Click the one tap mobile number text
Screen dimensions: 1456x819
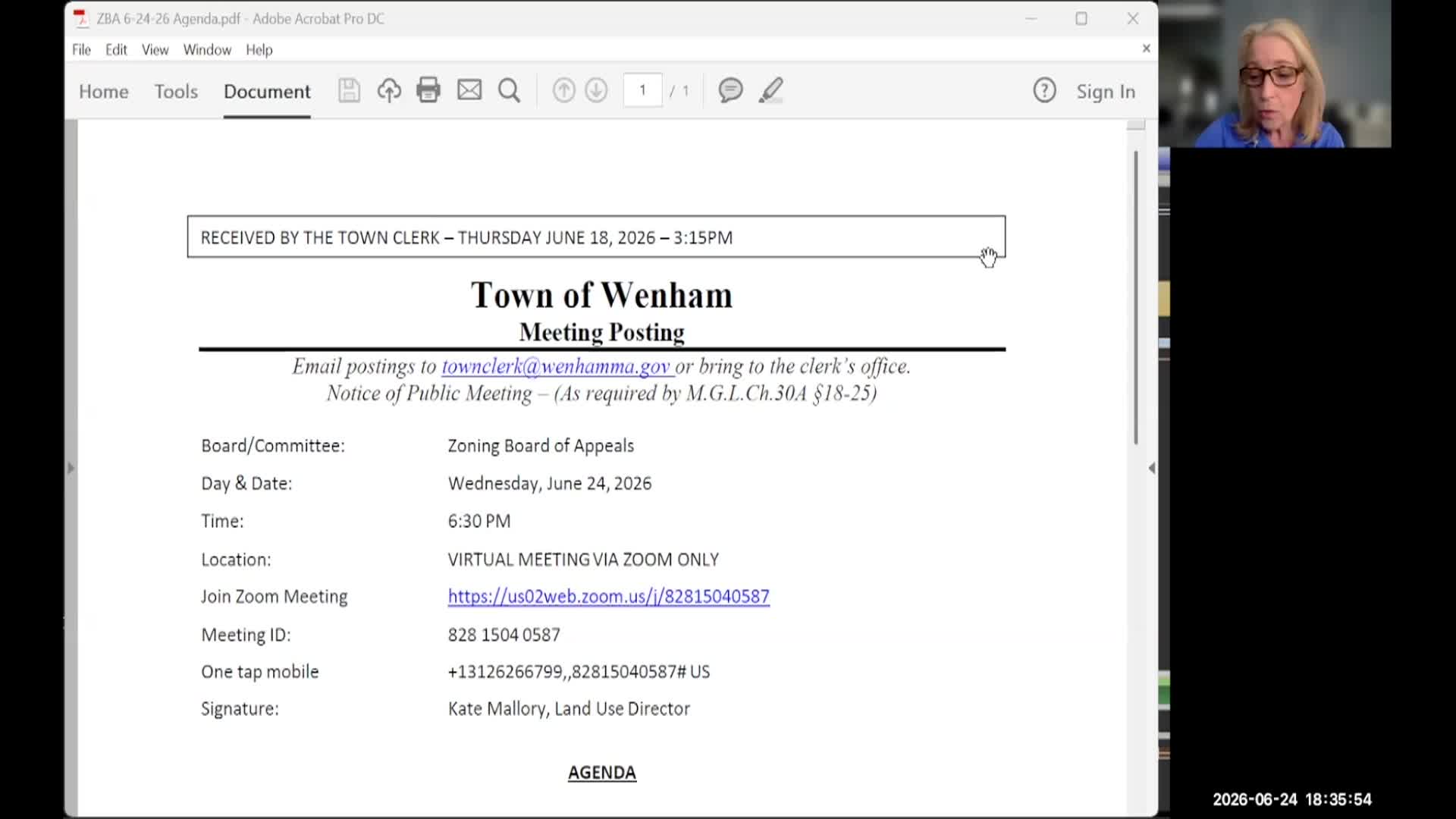click(579, 672)
